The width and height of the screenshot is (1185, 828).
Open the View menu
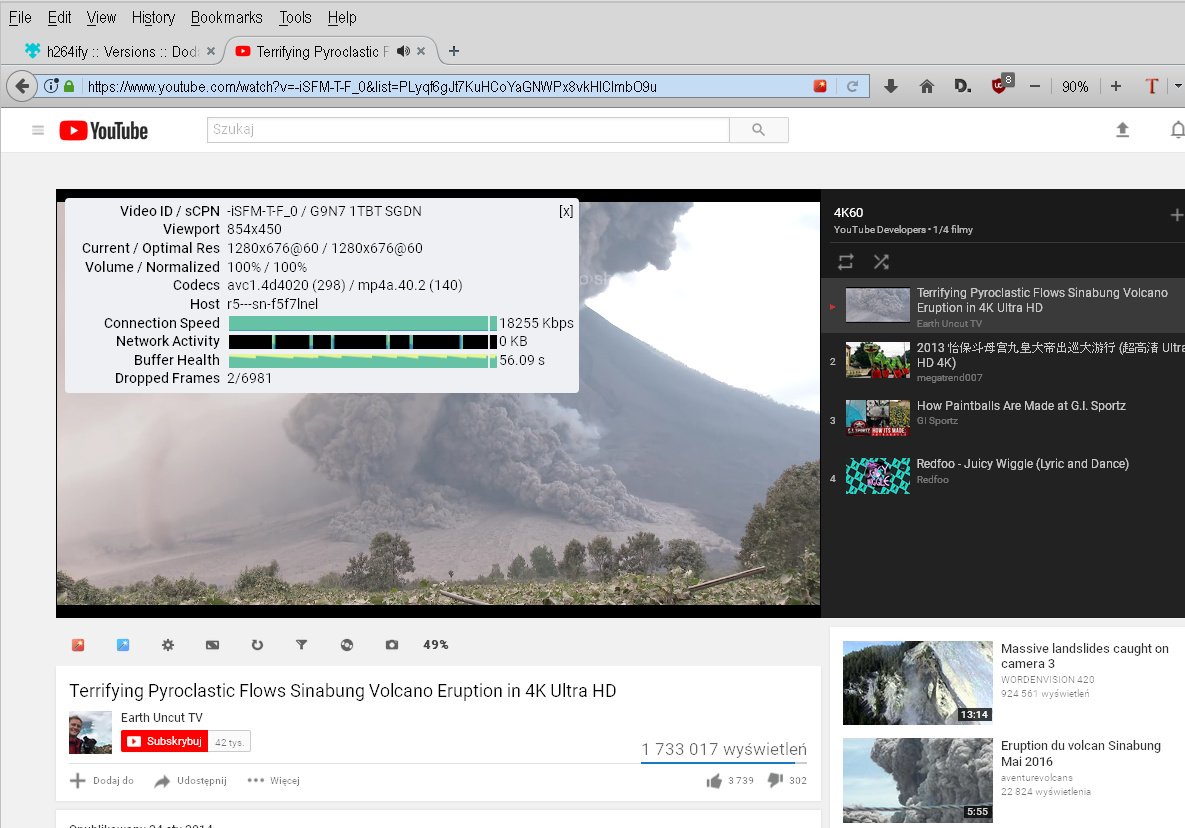(101, 17)
